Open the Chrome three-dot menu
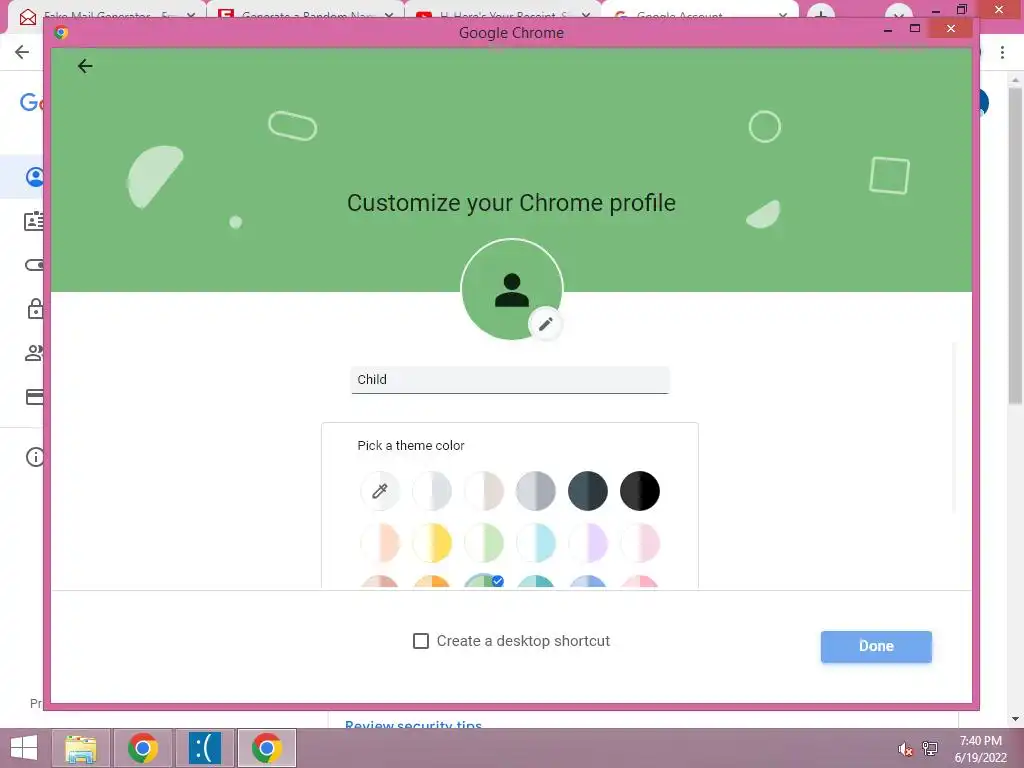1024x768 pixels. [x=1002, y=52]
